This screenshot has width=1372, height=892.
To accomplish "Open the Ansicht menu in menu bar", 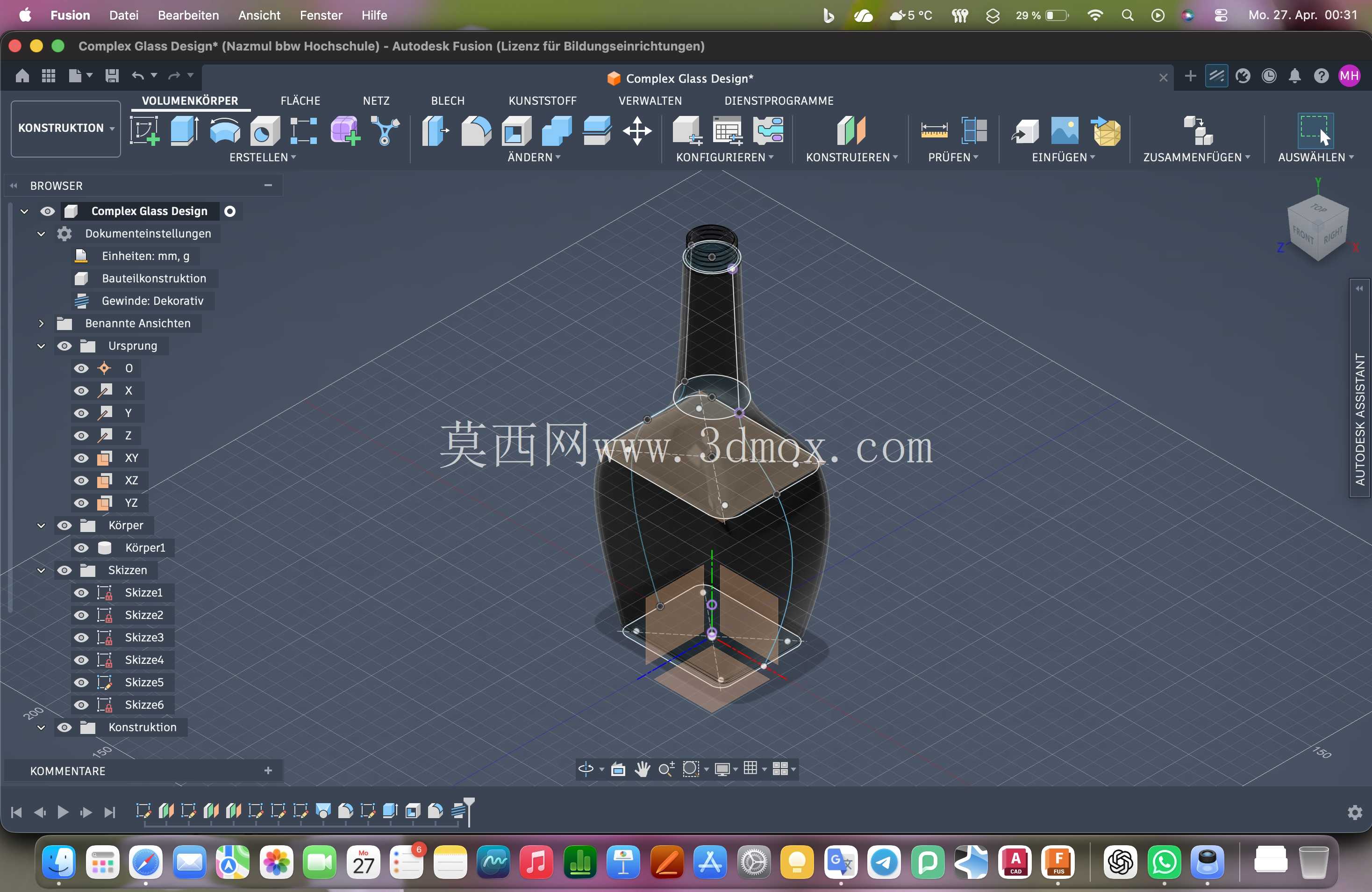I will pos(259,15).
